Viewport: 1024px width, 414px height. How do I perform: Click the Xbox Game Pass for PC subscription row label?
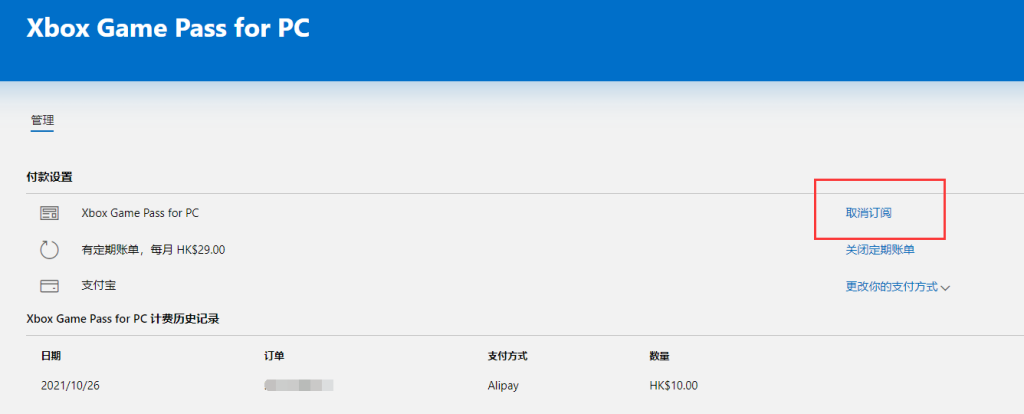click(140, 213)
